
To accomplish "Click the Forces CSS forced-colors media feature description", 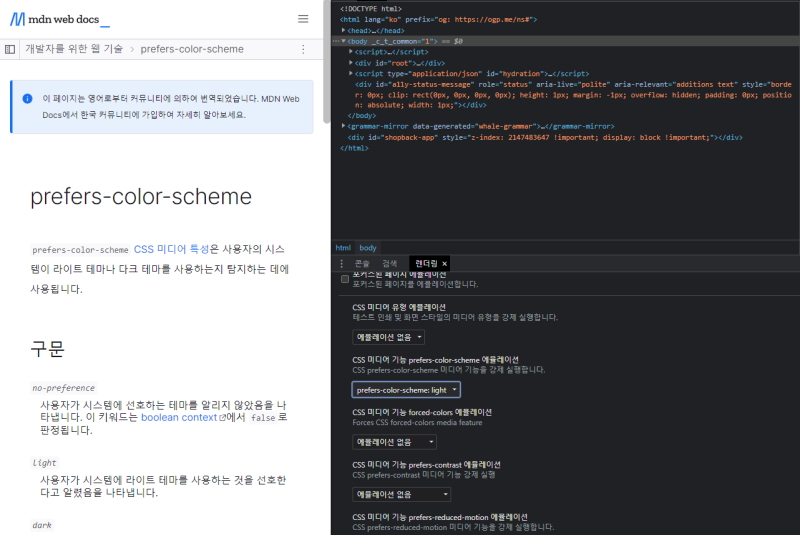I will click(x=417, y=422).
